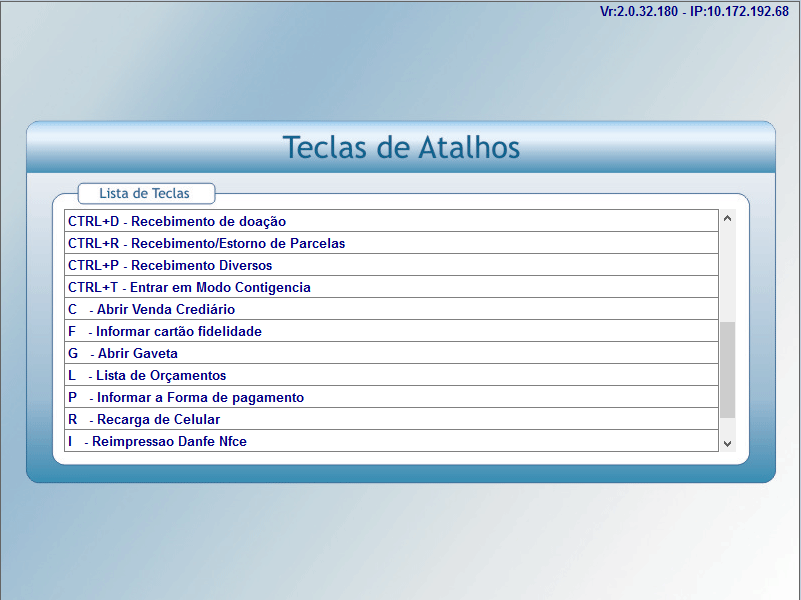Select the Abrir Venda Crediário row
This screenshot has height=600, width=801.
[391, 309]
